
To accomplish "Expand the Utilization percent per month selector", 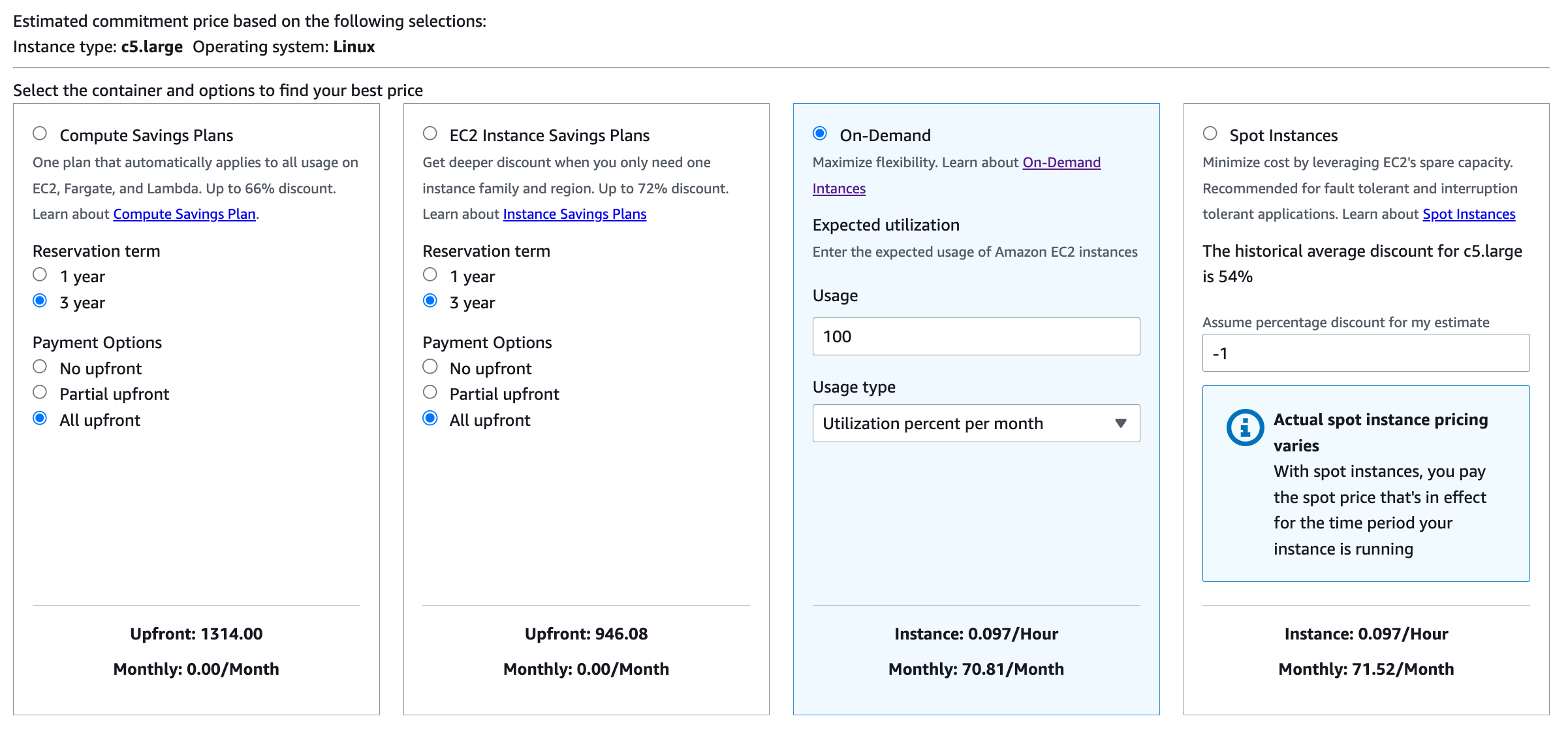I will [975, 423].
